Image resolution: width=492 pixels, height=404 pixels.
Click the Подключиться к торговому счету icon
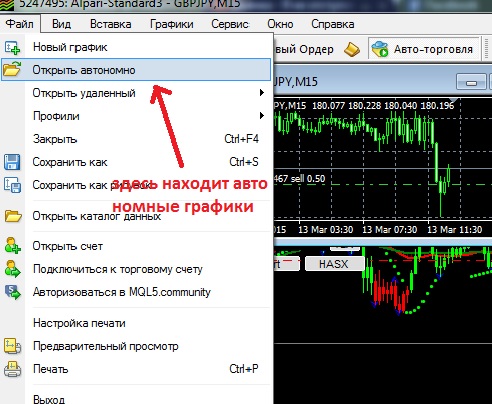(x=13, y=269)
